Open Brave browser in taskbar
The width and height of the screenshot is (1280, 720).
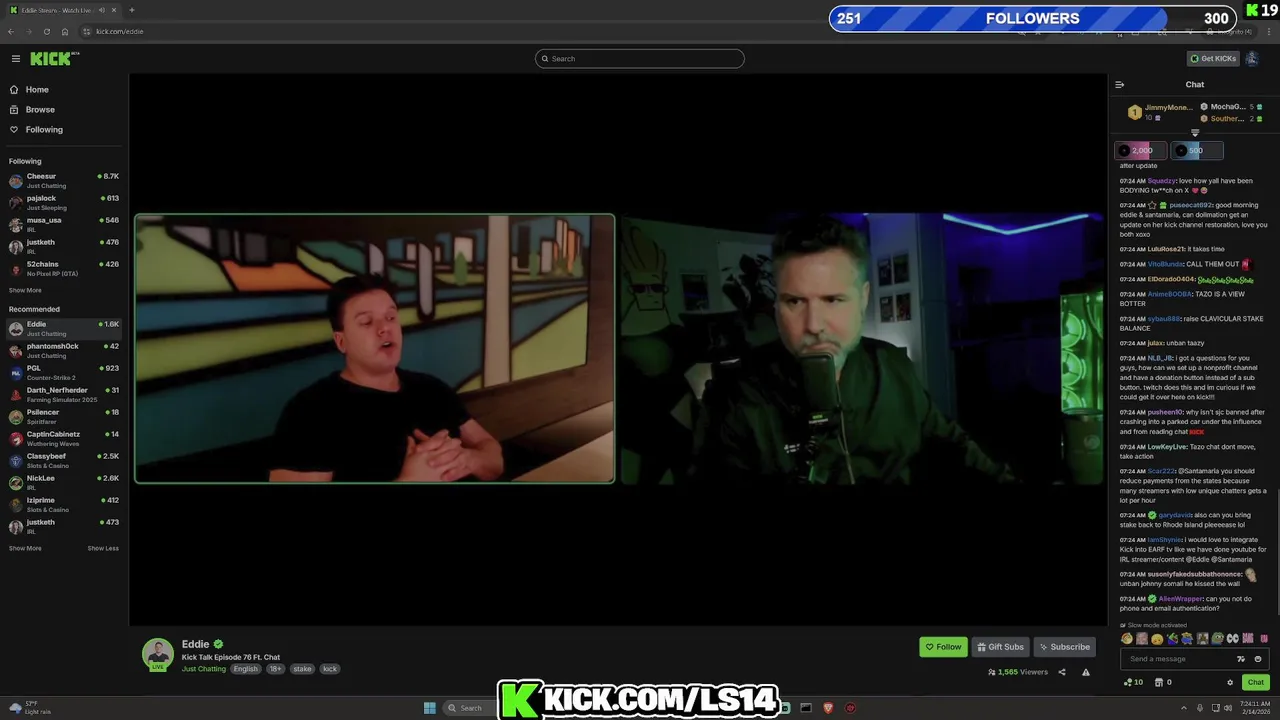[828, 708]
